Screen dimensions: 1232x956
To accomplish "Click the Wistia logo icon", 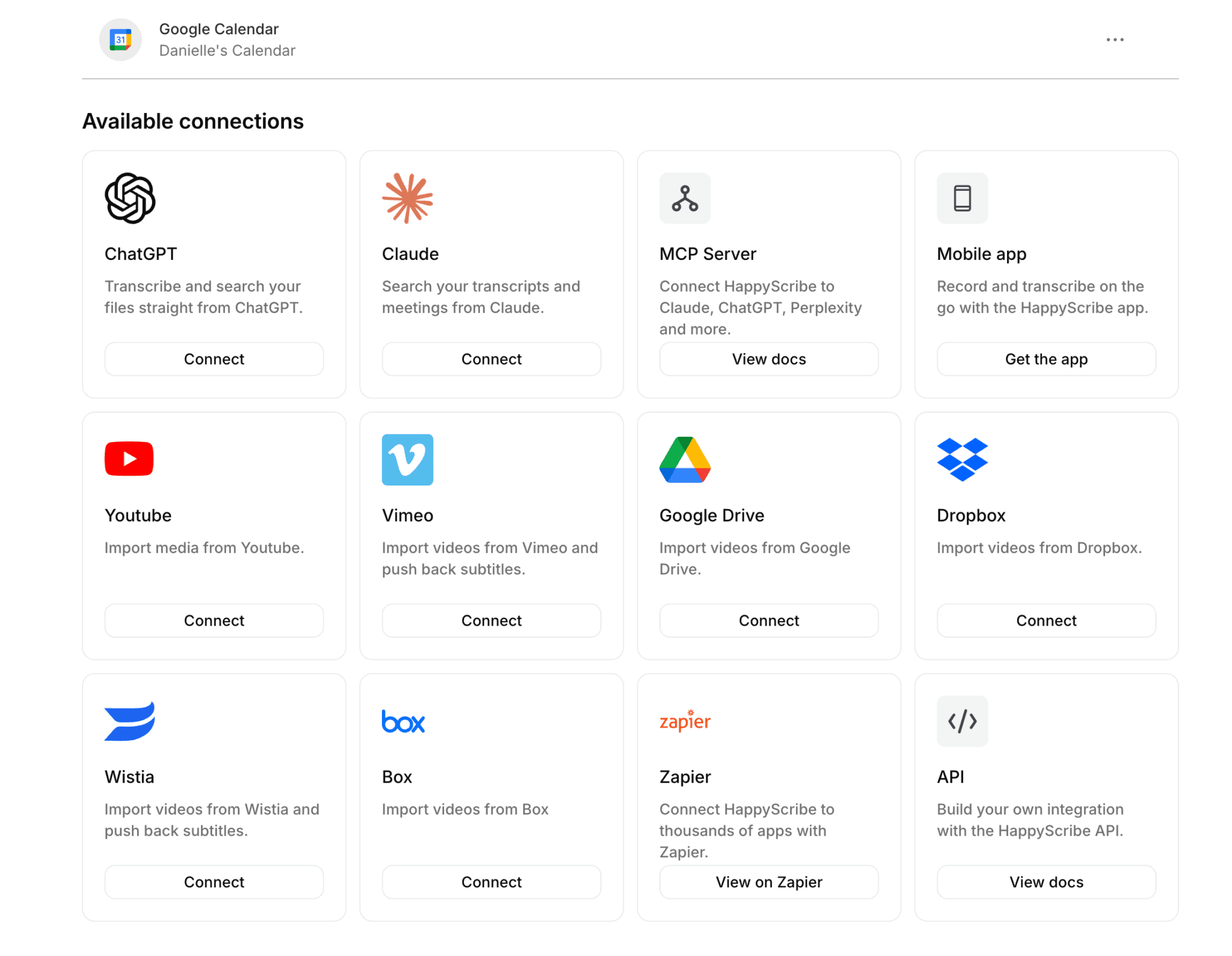I will click(129, 721).
